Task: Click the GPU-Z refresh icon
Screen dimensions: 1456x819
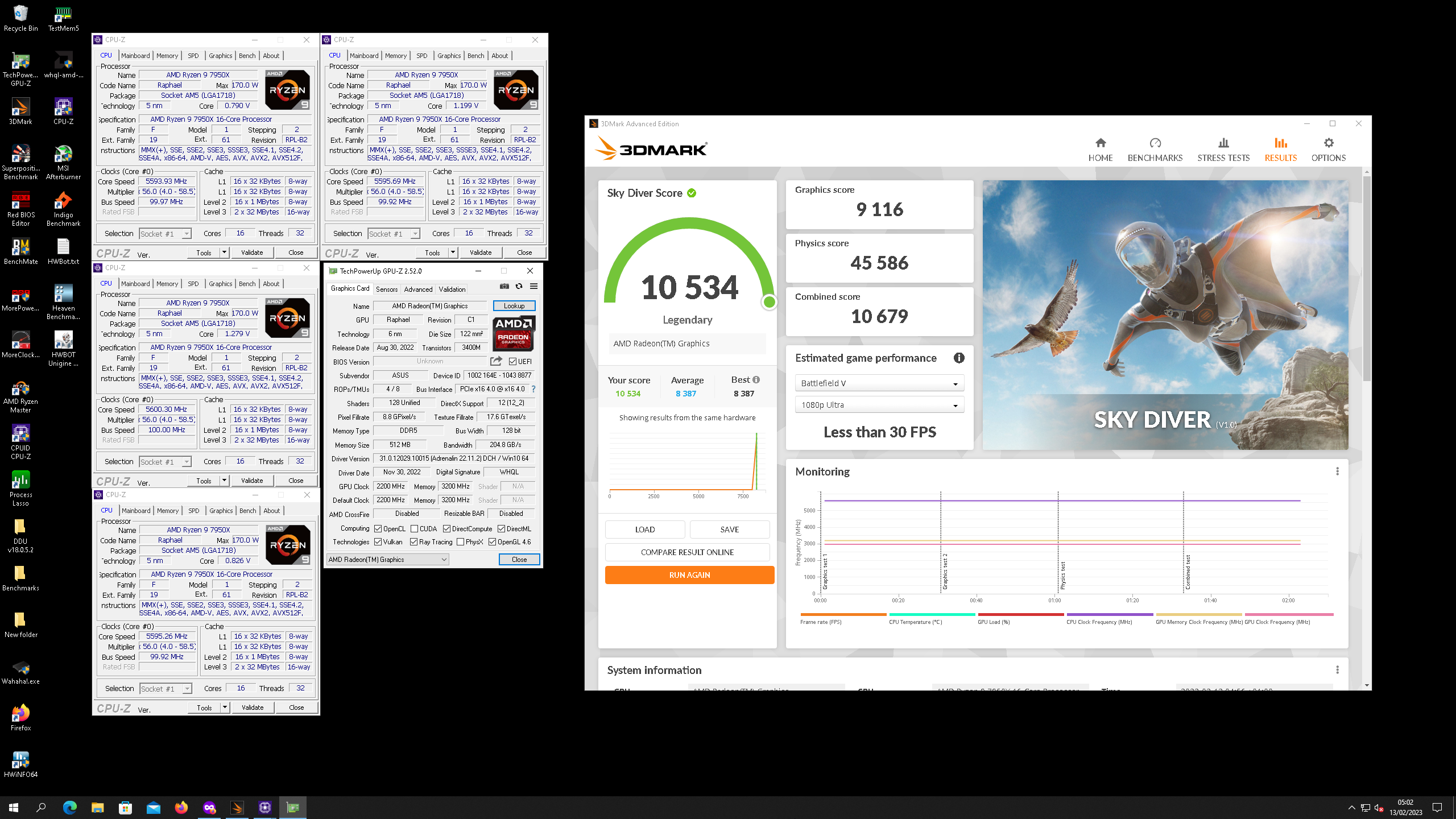Action: pos(519,286)
